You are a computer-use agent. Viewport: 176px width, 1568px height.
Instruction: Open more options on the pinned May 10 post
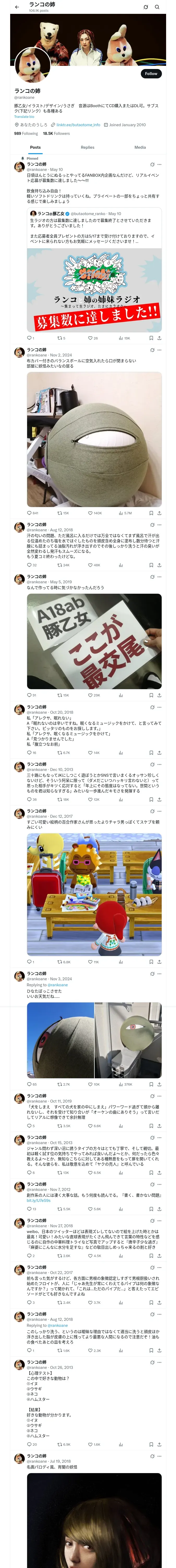(x=160, y=164)
